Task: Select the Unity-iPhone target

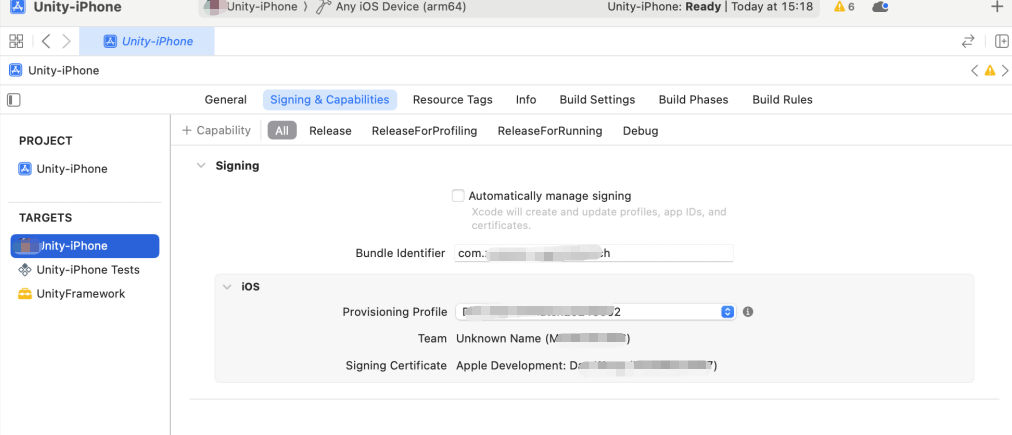Action: (x=85, y=246)
